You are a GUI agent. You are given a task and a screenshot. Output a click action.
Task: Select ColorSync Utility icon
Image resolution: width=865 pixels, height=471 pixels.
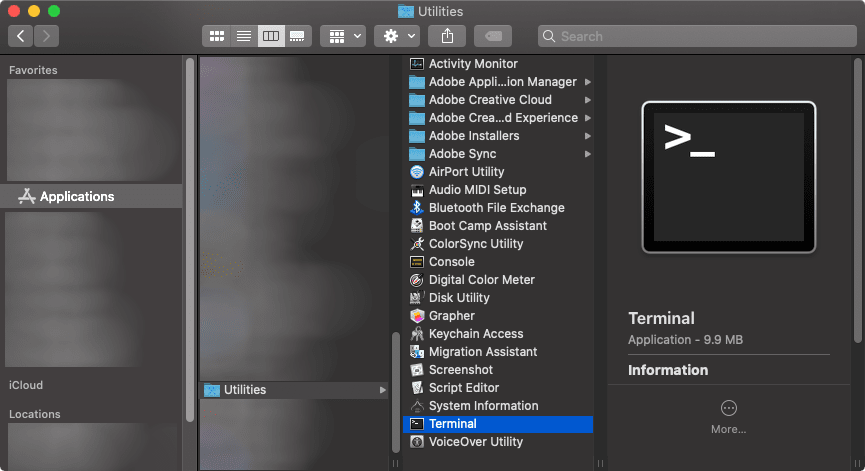[x=417, y=244]
